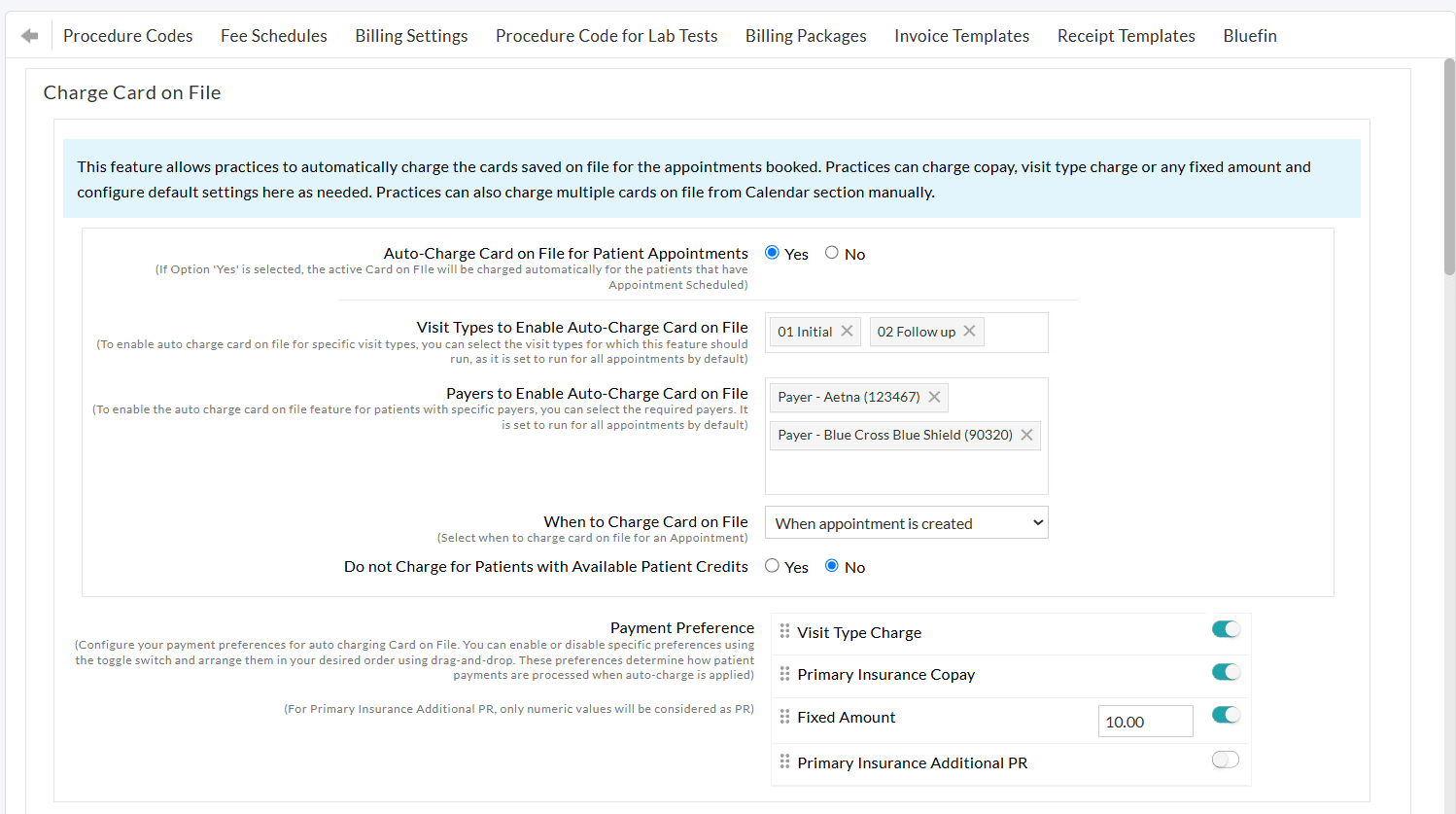This screenshot has height=814, width=1456.
Task: Click the payers selection box to add payers
Action: click(905, 472)
